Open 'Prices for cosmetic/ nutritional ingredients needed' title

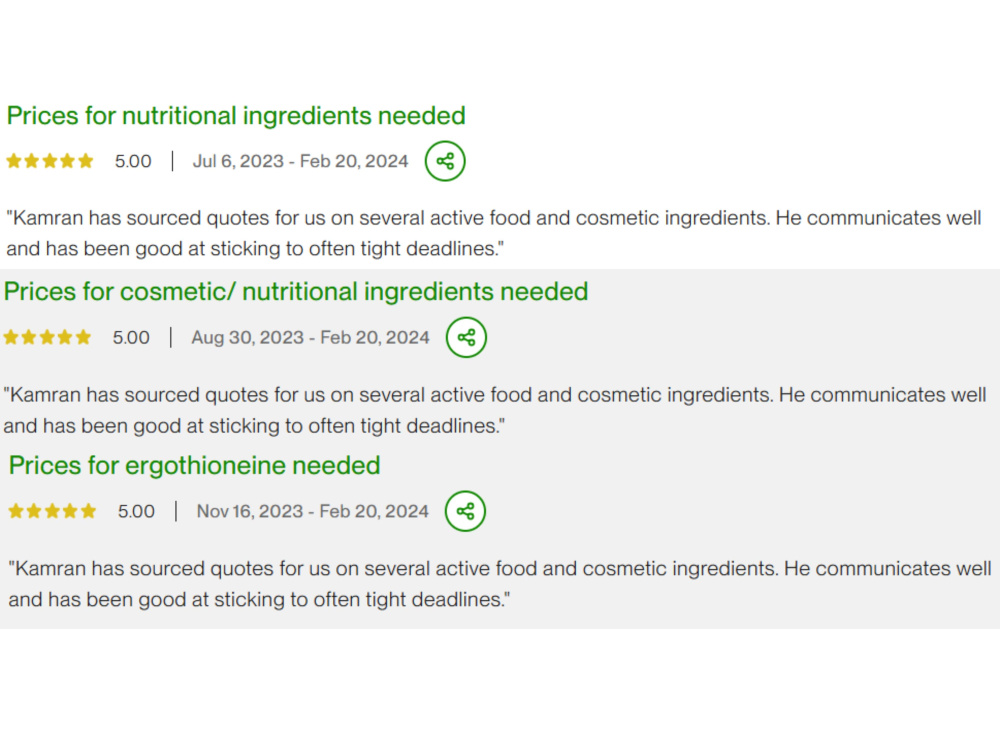coord(296,292)
